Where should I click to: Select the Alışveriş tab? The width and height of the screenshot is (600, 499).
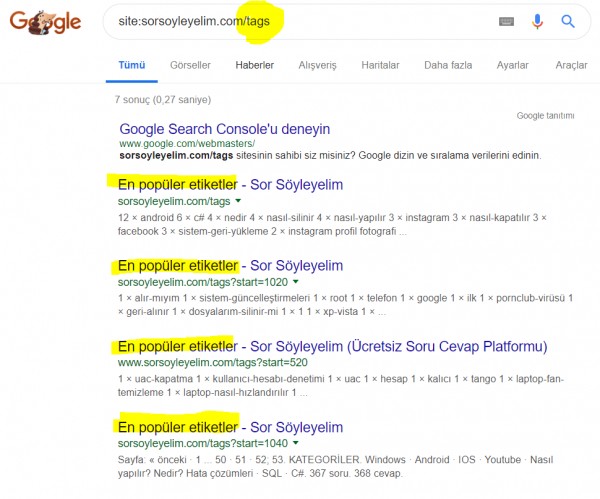tap(318, 65)
